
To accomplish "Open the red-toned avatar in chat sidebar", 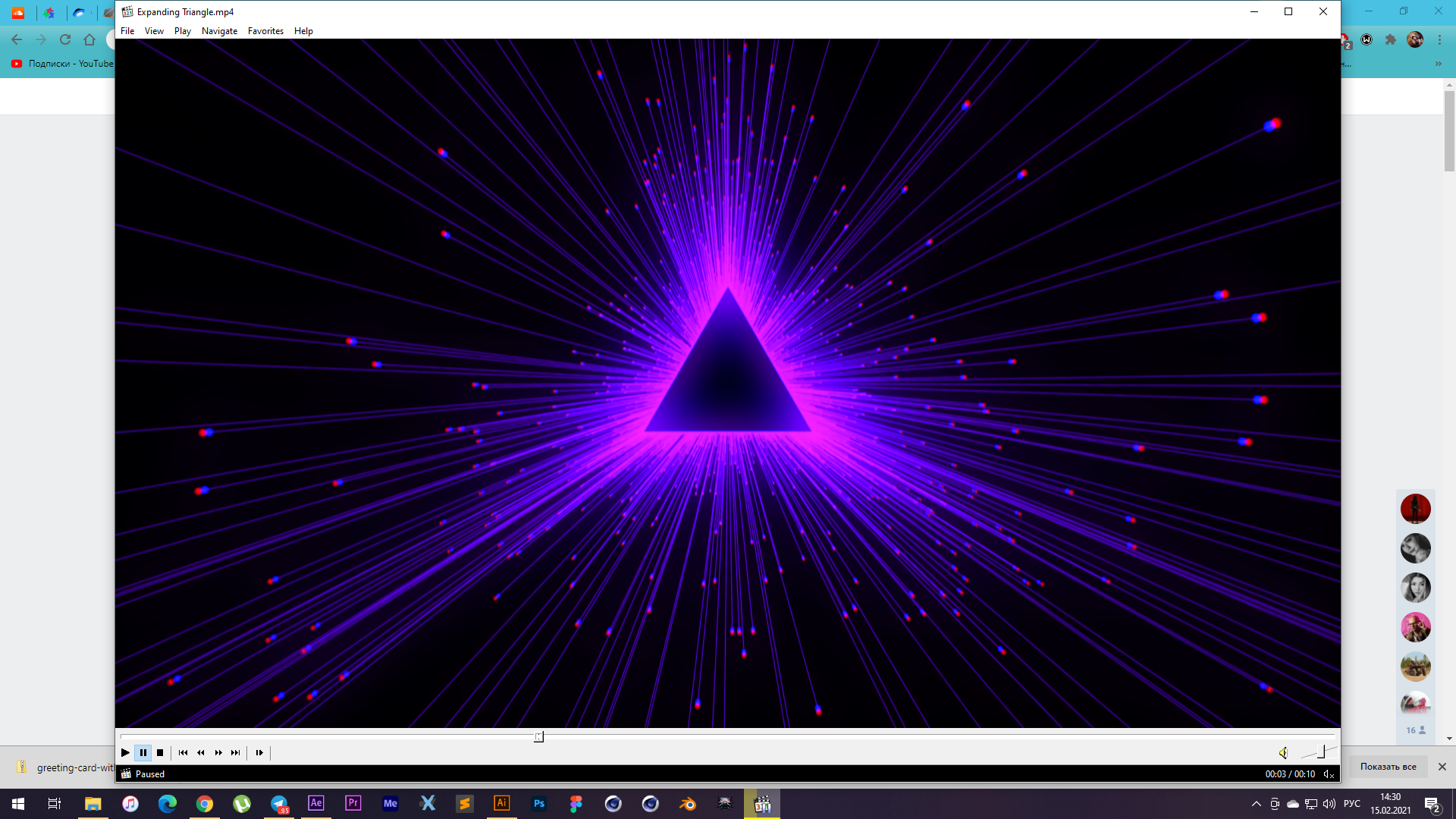I will pyautogui.click(x=1415, y=509).
